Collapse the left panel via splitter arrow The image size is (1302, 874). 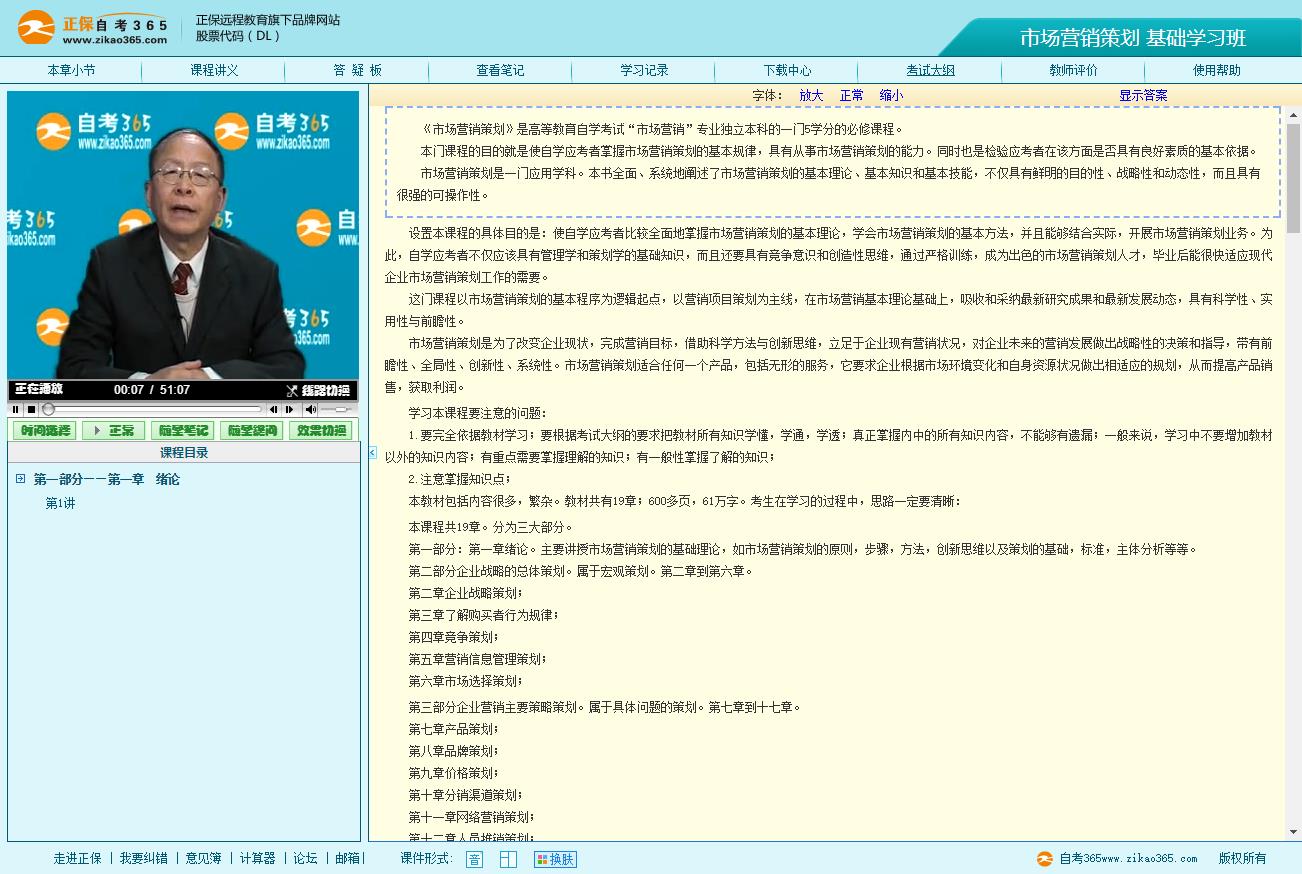372,453
